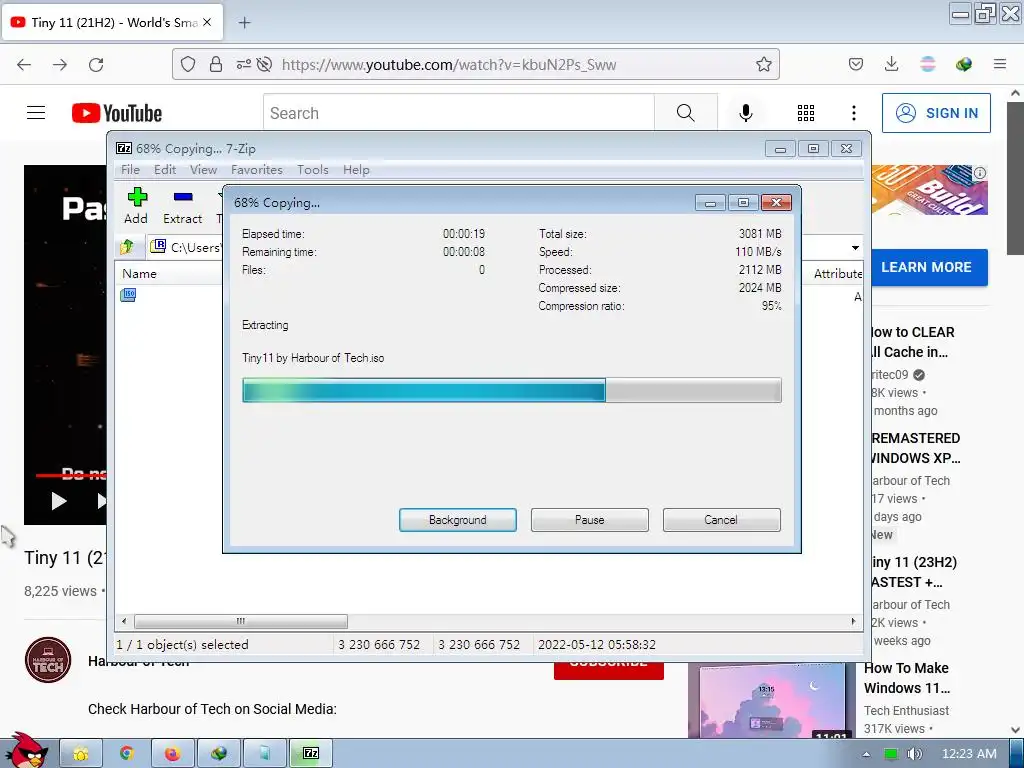This screenshot has height=768, width=1024.
Task: Click the YouTube search magnifier button
Action: coord(686,113)
